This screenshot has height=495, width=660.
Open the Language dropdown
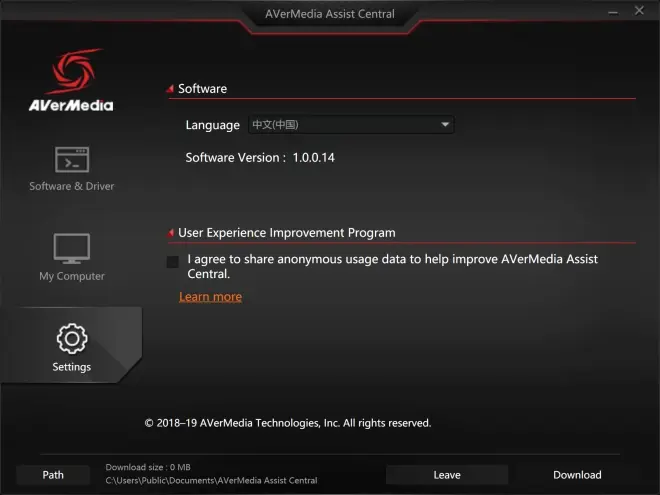pos(351,125)
